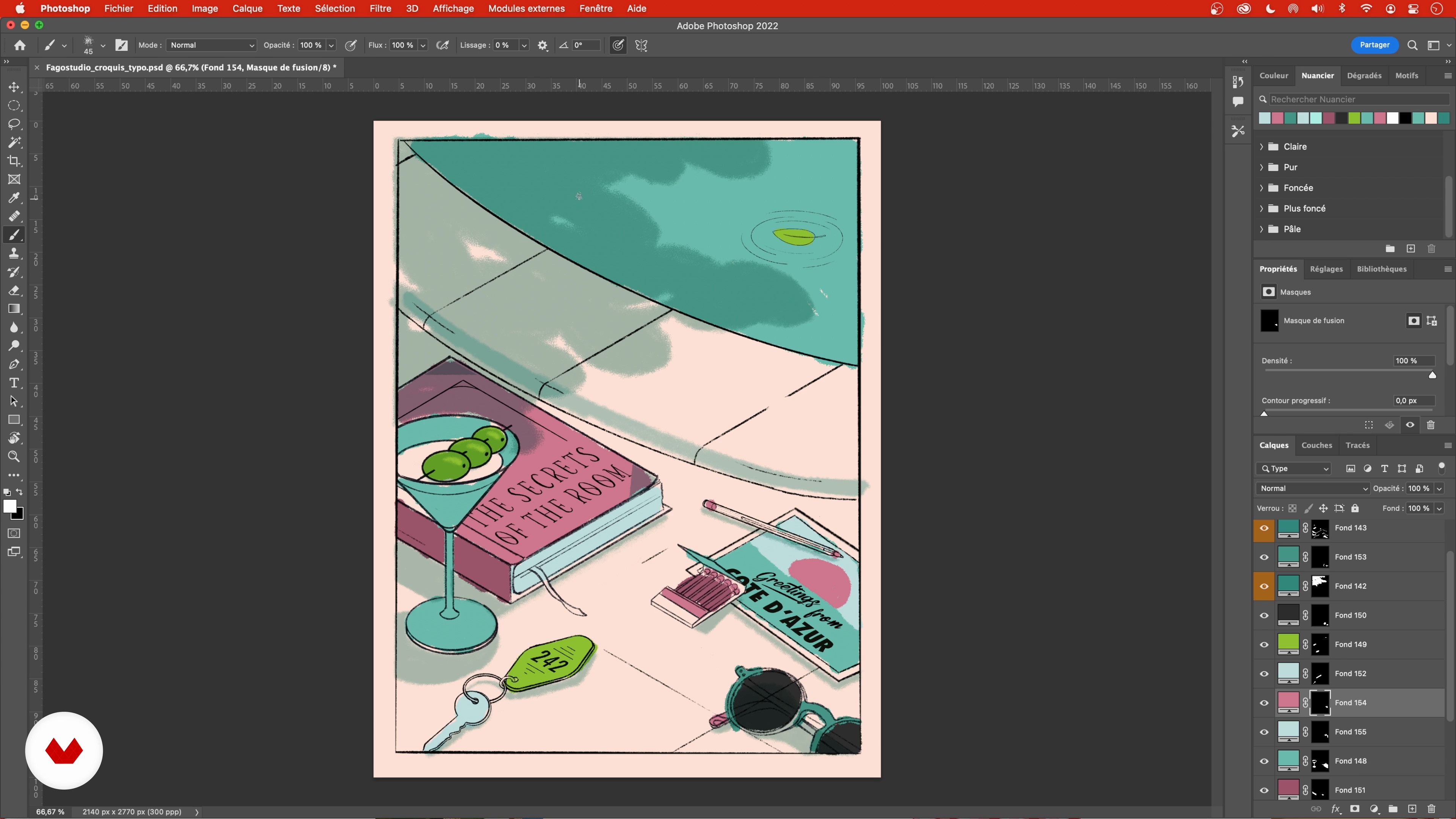The height and width of the screenshot is (819, 1456).
Task: Open the layer blend mode Normal dropdown
Action: click(x=1313, y=488)
